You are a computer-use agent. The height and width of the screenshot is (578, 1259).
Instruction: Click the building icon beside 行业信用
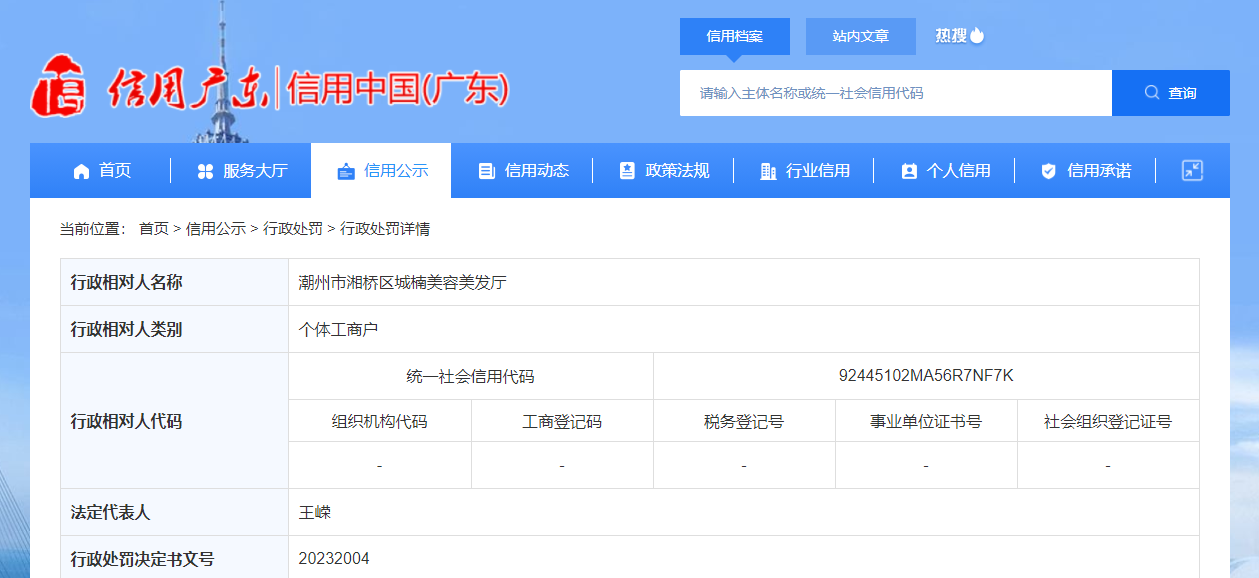768,171
